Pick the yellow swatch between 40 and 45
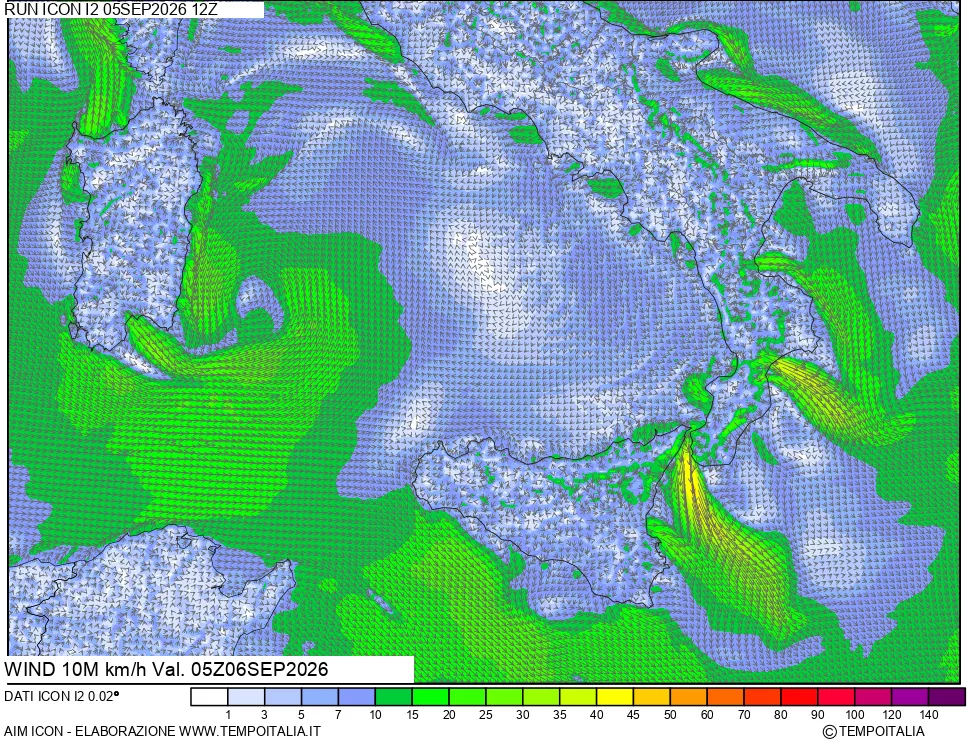 pos(615,697)
